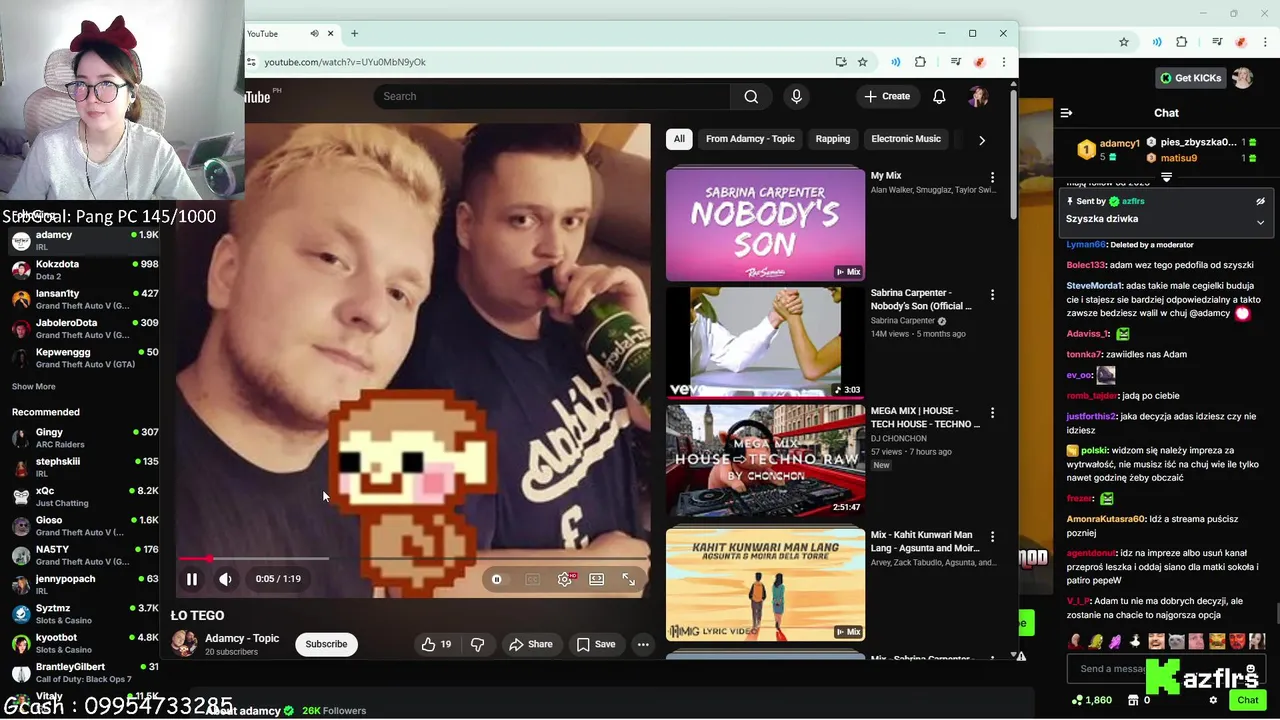Open options for MEGA MIX House video
1280x720 pixels.
[992, 413]
